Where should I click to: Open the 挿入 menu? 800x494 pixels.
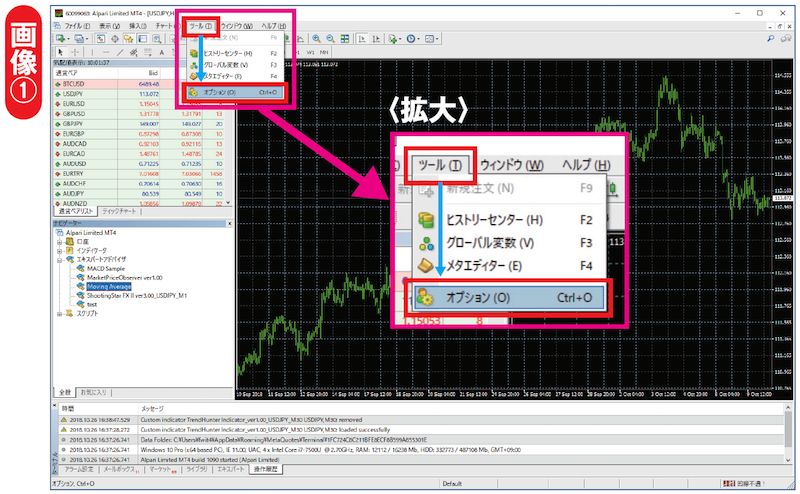tap(138, 26)
